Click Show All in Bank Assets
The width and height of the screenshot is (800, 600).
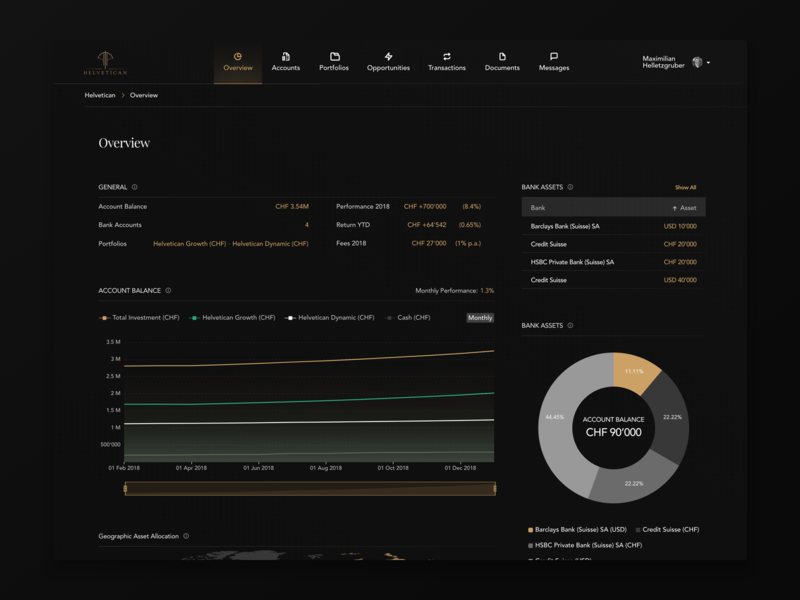click(x=685, y=188)
